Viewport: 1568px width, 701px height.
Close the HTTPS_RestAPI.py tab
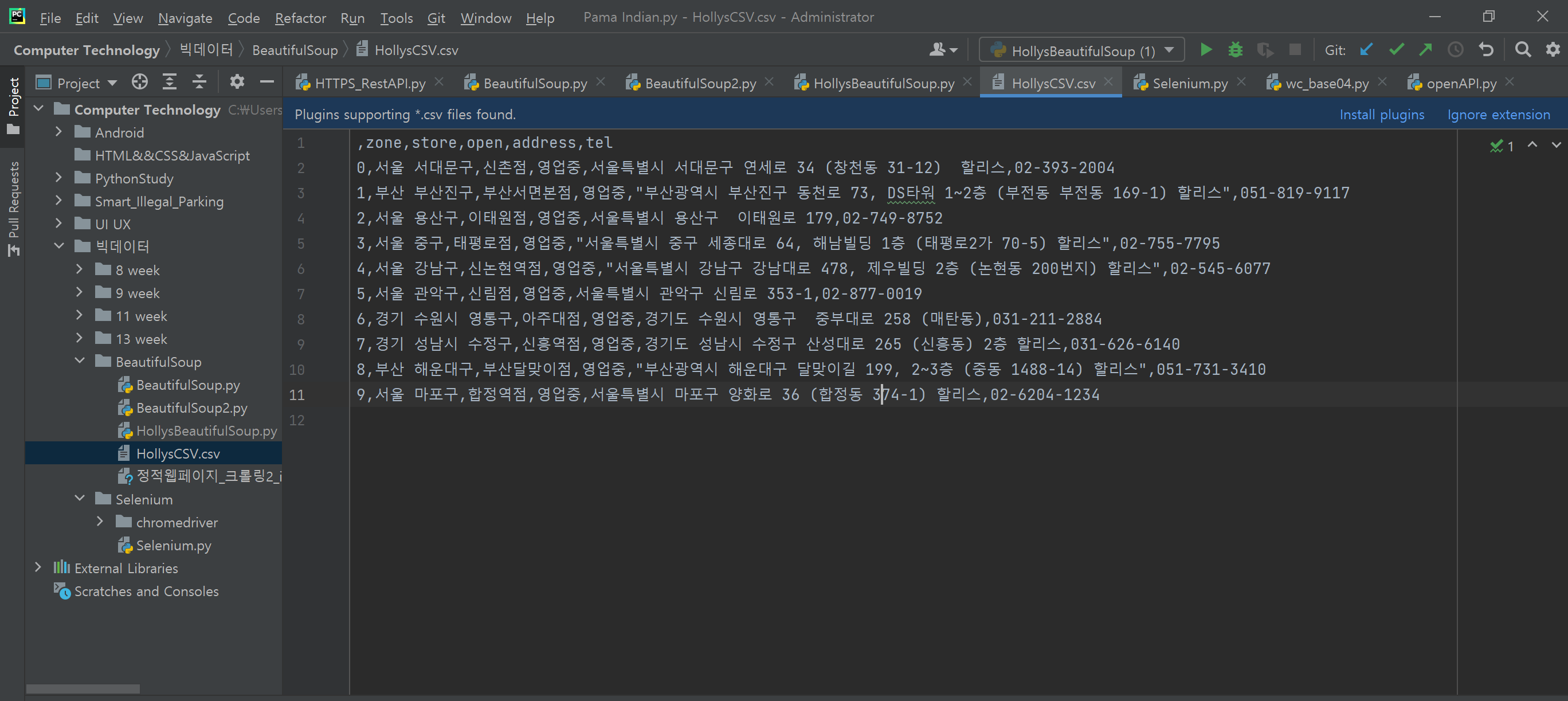[439, 81]
